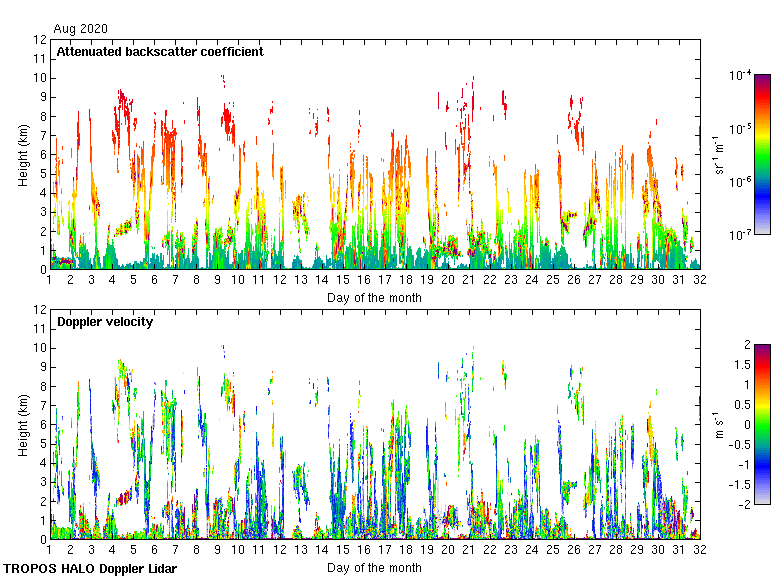Click the 2 label atop the velocity colorbar

coord(745,345)
